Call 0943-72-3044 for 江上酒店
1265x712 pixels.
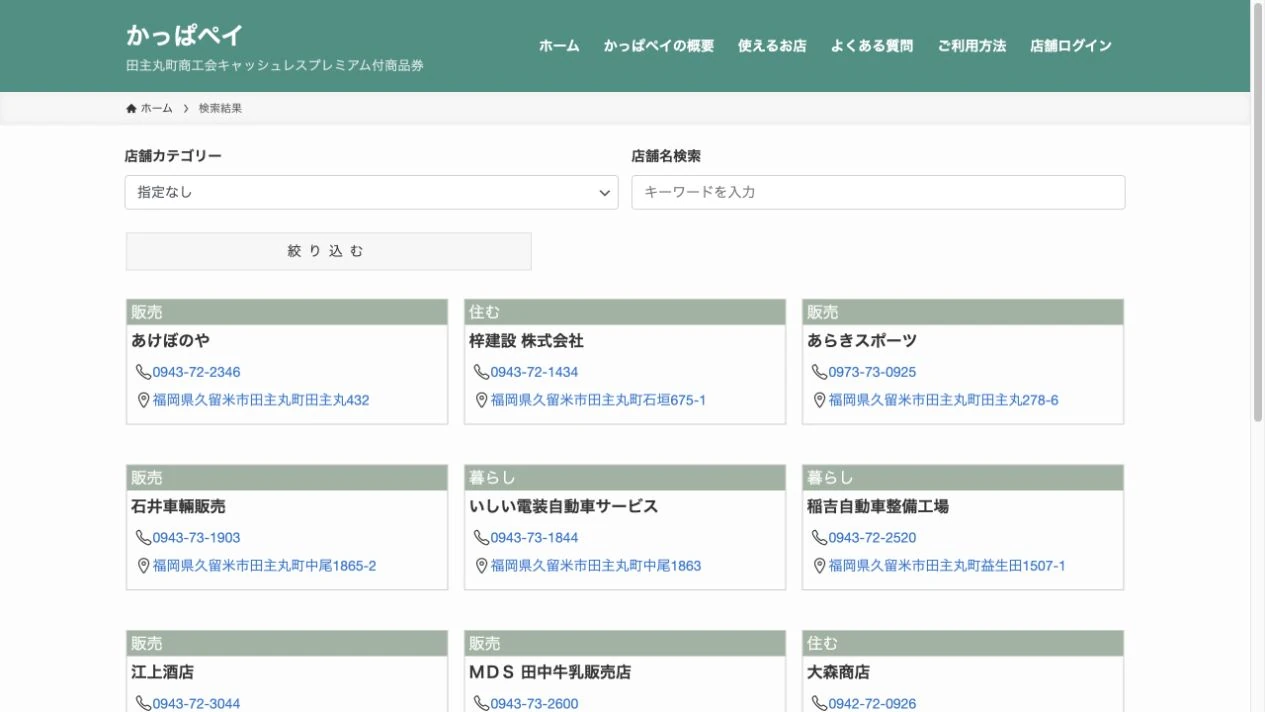coord(196,703)
